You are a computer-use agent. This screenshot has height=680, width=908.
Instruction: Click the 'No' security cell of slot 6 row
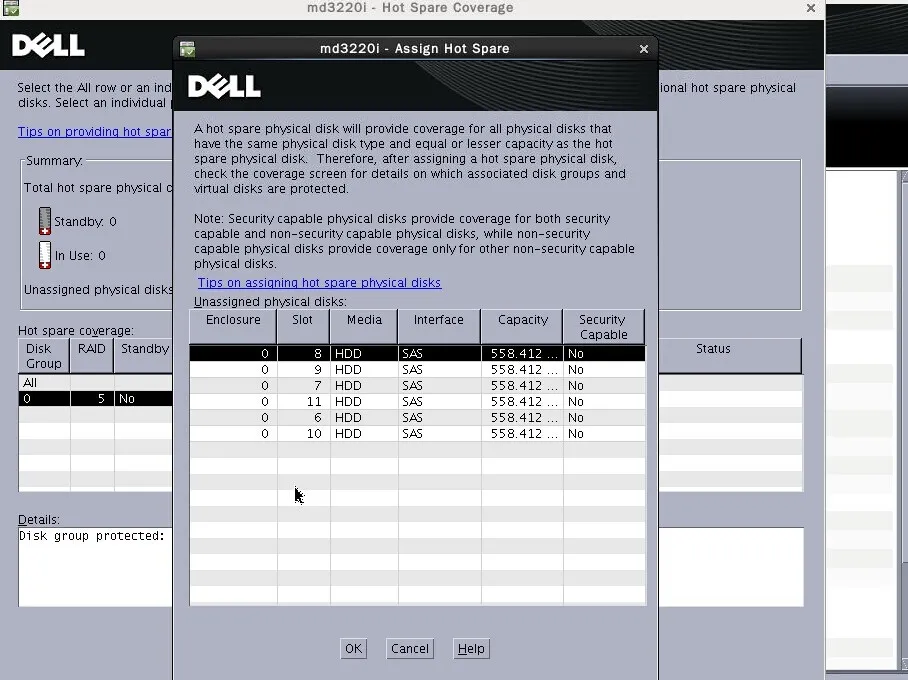tap(605, 418)
